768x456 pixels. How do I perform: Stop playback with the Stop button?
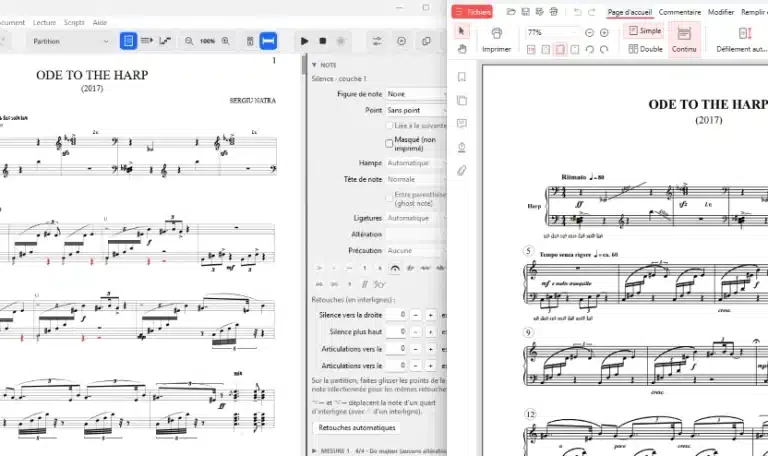click(322, 41)
